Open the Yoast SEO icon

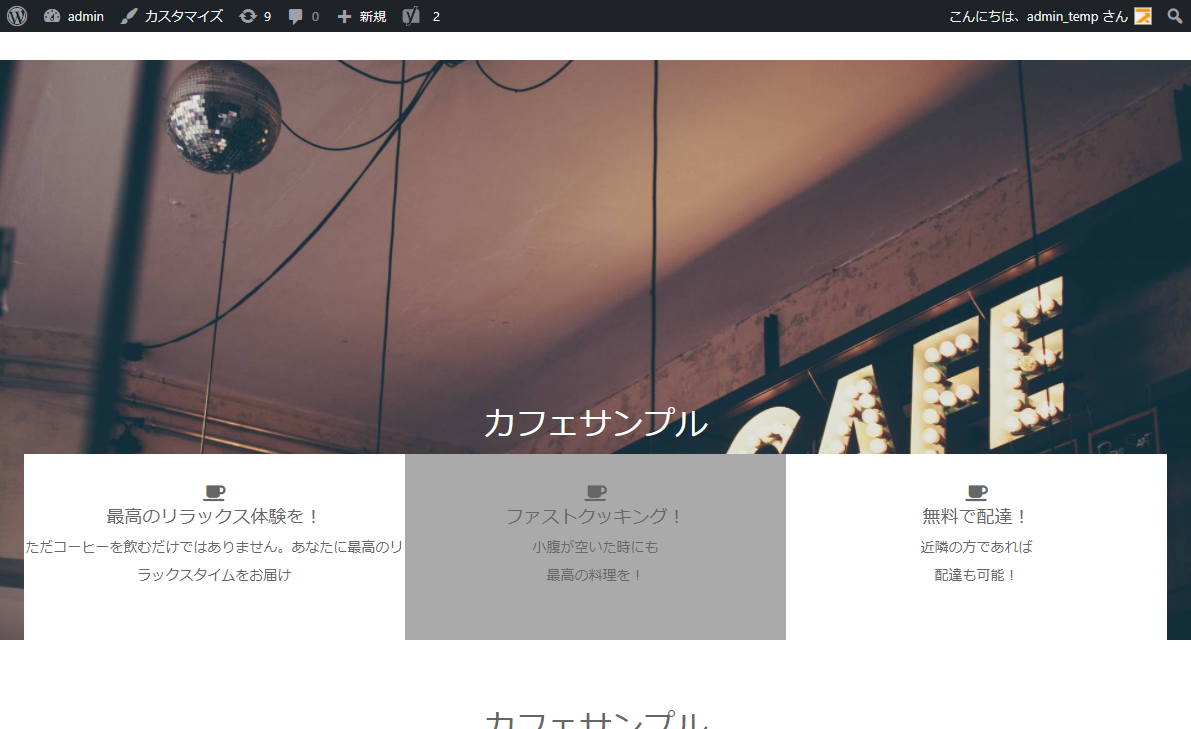pos(410,16)
